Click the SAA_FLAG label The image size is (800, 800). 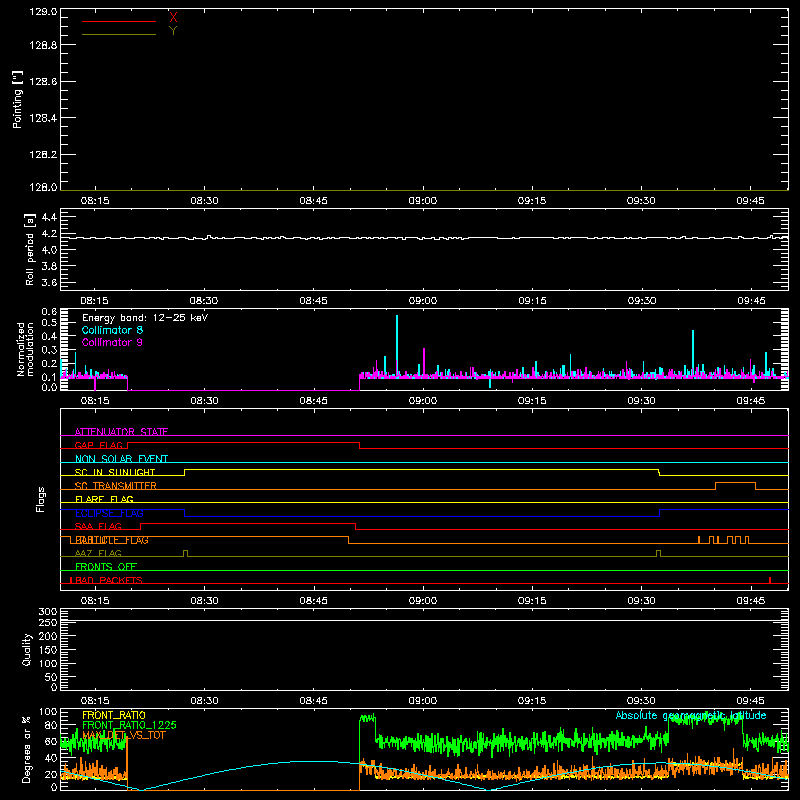pos(98,526)
